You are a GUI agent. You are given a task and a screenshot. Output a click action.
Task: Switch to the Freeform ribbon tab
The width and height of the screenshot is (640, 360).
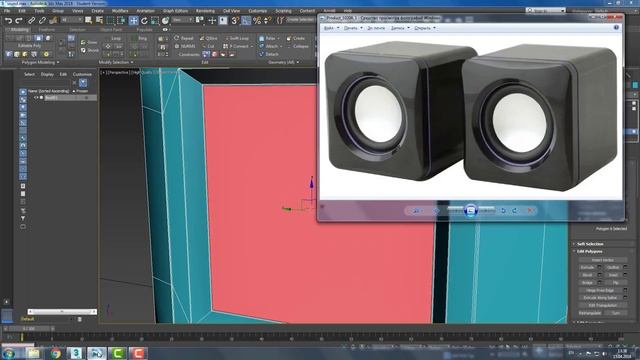46,30
